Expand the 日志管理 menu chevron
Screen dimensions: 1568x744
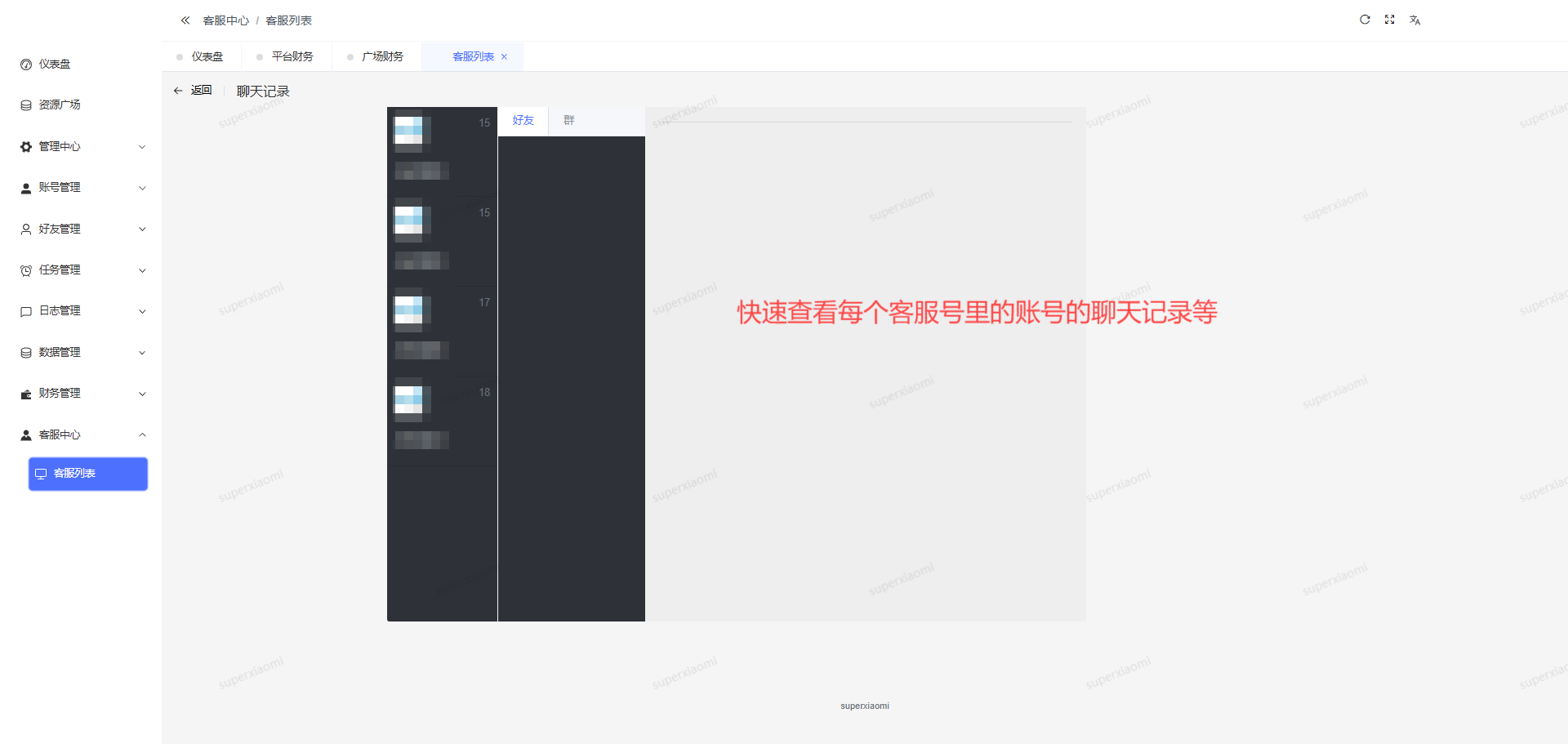pos(142,311)
